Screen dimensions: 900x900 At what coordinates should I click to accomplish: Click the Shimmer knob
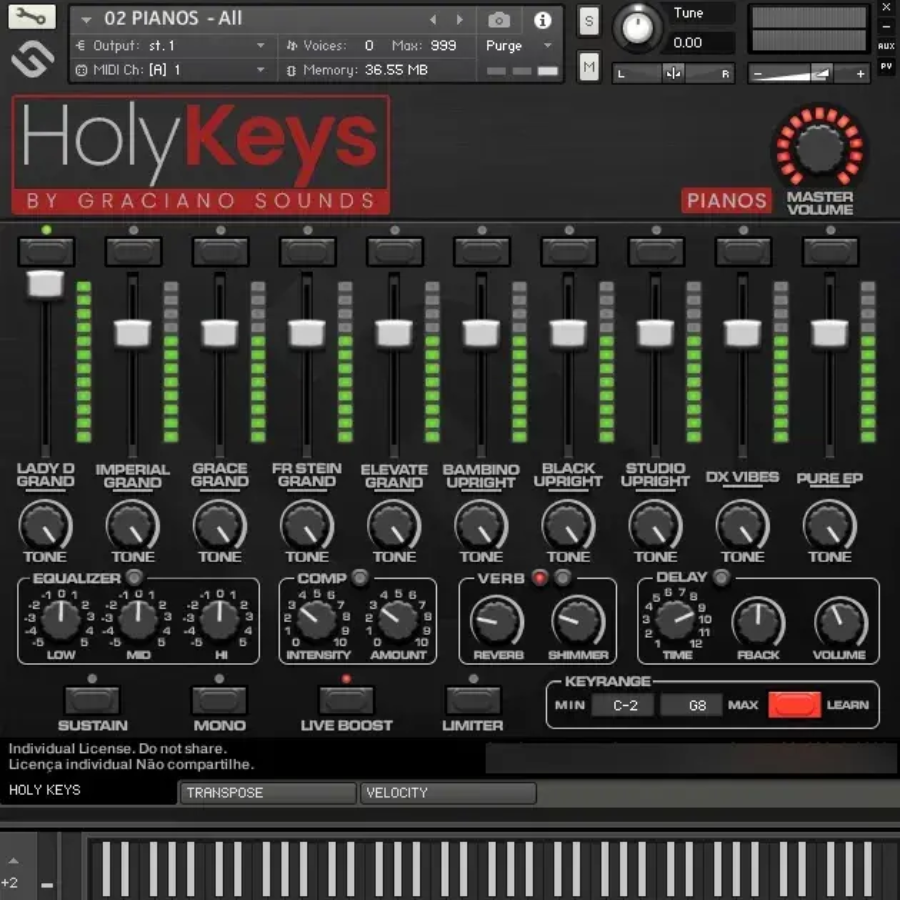pos(578,622)
